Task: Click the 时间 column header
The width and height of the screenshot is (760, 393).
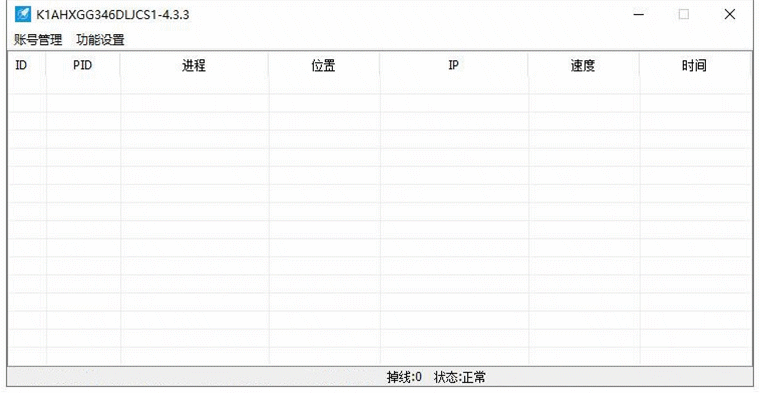Action: (x=695, y=65)
